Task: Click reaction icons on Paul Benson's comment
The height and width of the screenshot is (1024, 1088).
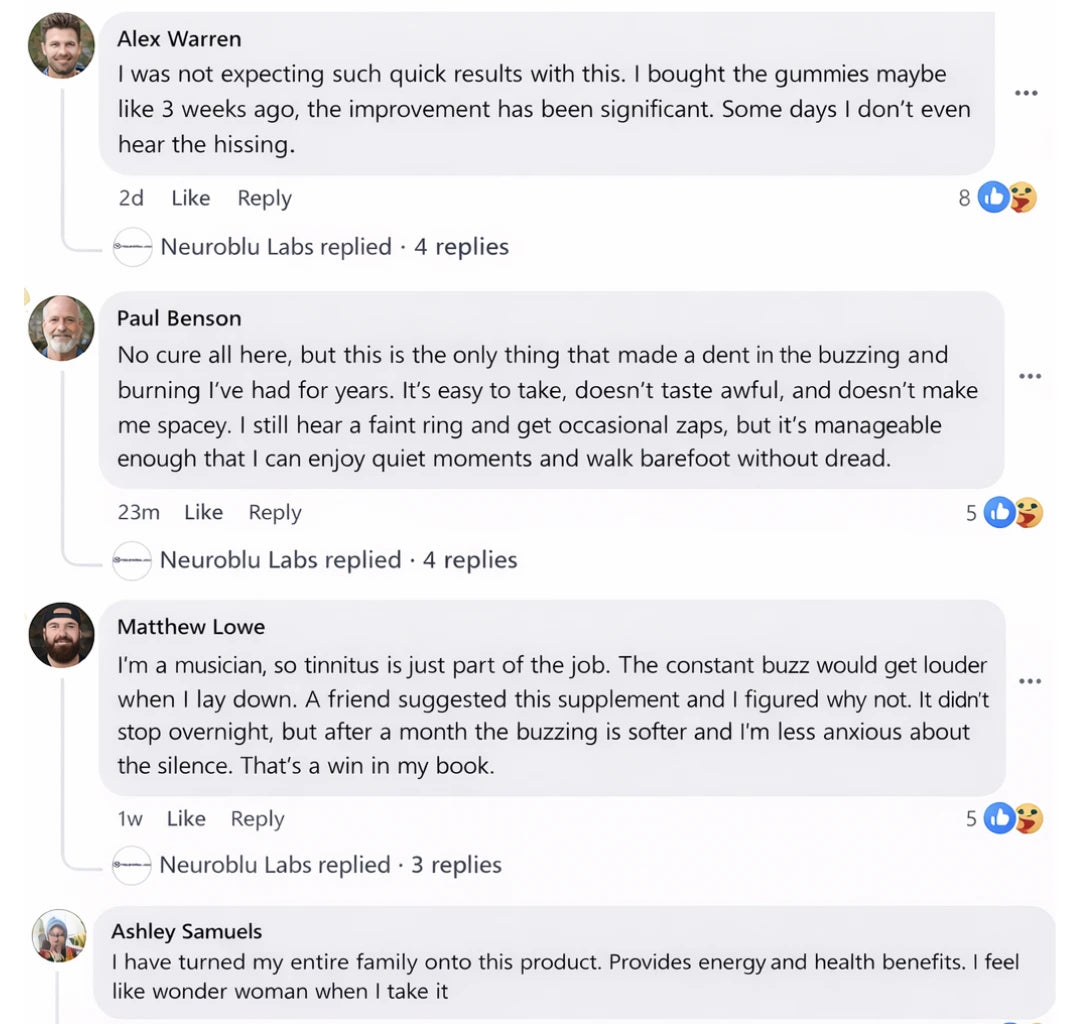Action: pyautogui.click(x=1013, y=513)
